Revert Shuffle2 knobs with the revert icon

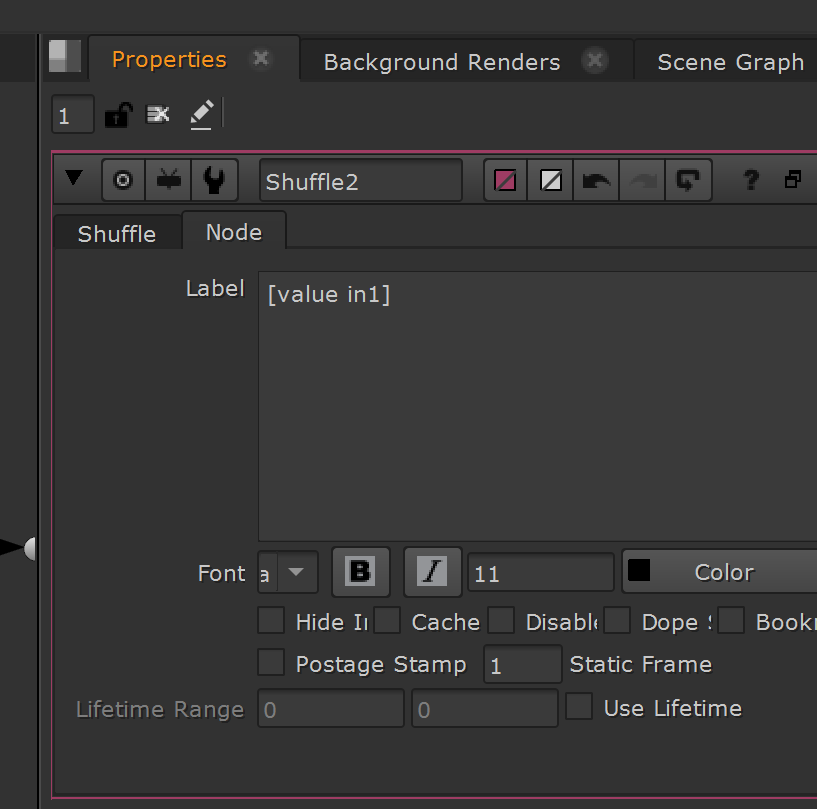click(688, 181)
